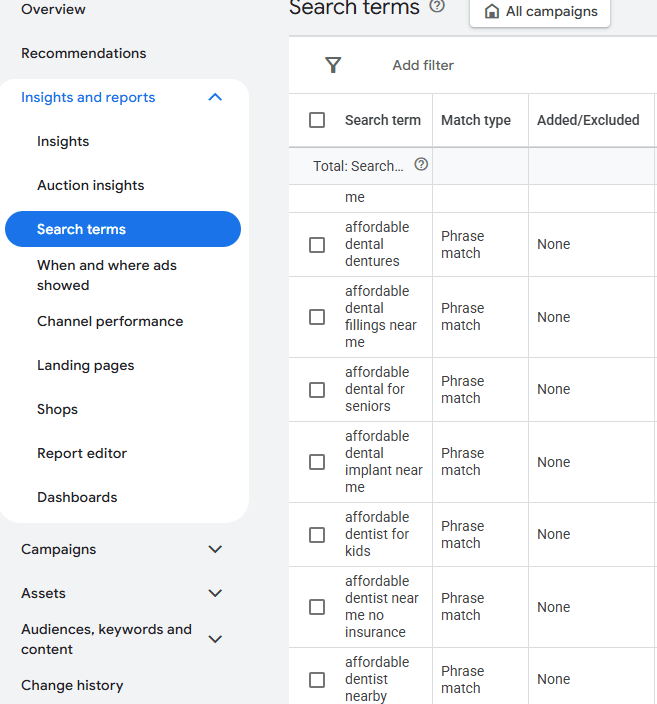Open the Overview page

pyautogui.click(x=53, y=9)
